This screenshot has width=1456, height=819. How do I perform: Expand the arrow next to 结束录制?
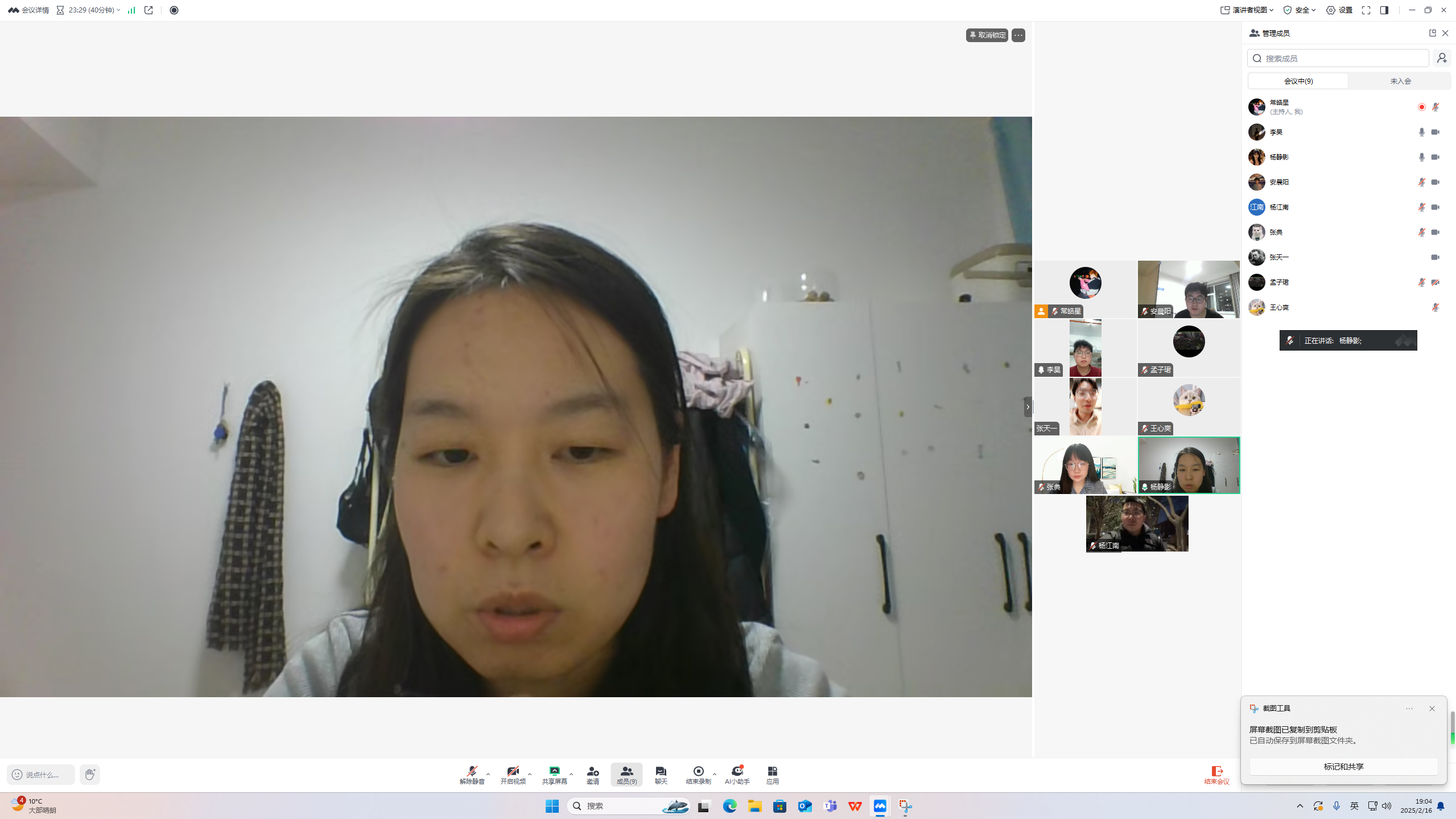(715, 774)
